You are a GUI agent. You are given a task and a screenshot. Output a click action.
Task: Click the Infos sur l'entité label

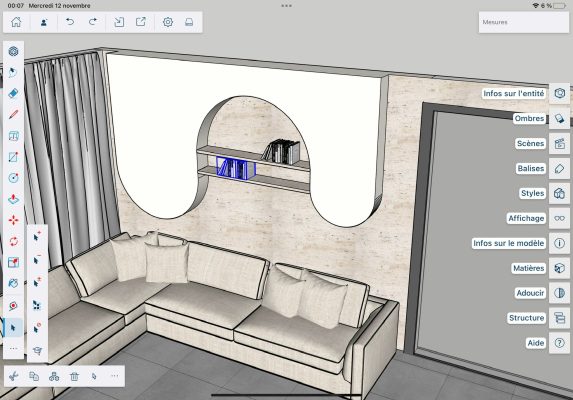(x=513, y=94)
